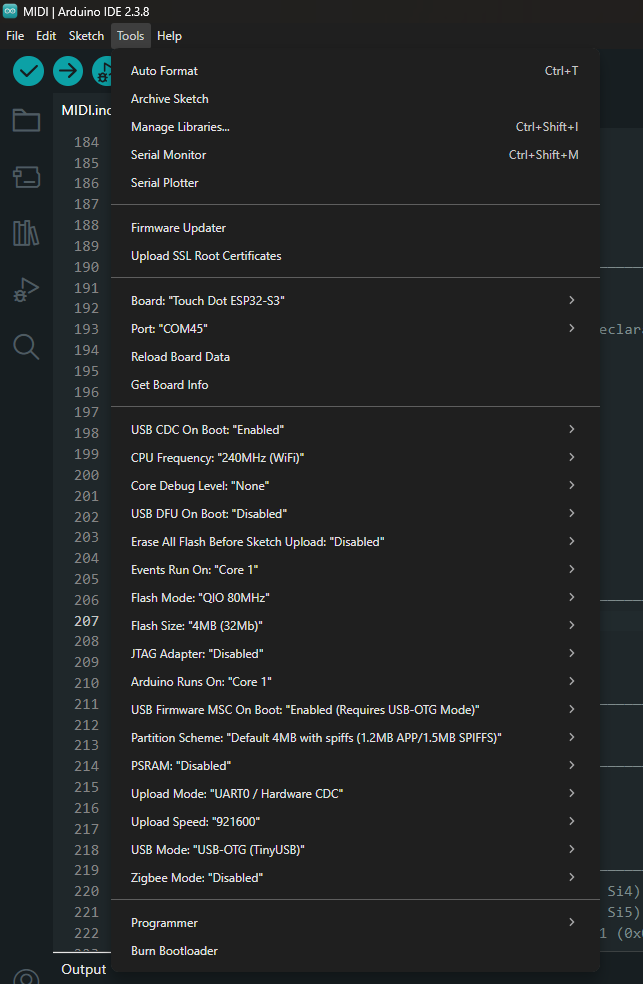Image resolution: width=643 pixels, height=984 pixels.
Task: Click line number 207 in gutter
Action: pyautogui.click(x=87, y=621)
